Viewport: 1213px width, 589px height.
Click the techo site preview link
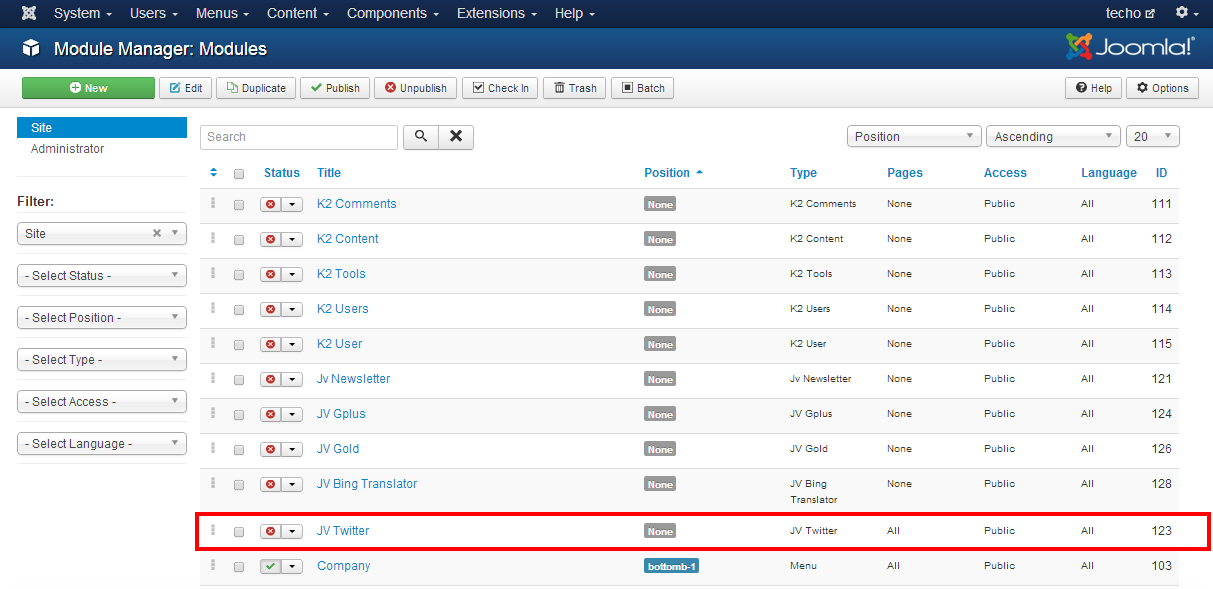(1130, 13)
